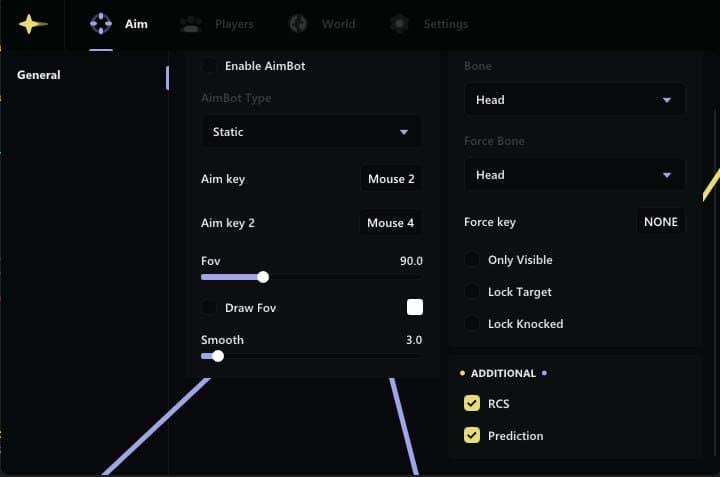Click the Settings gear icon
The width and height of the screenshot is (720, 477).
(x=400, y=24)
